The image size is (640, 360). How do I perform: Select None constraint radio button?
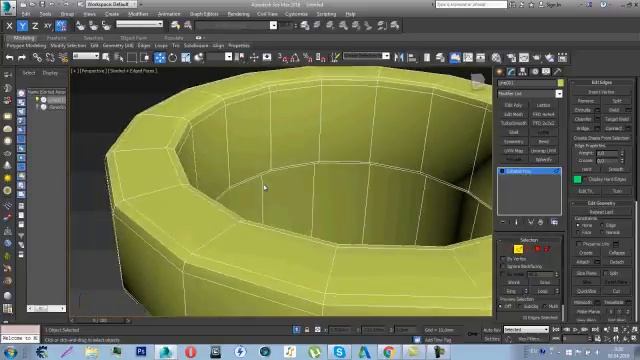(578, 225)
